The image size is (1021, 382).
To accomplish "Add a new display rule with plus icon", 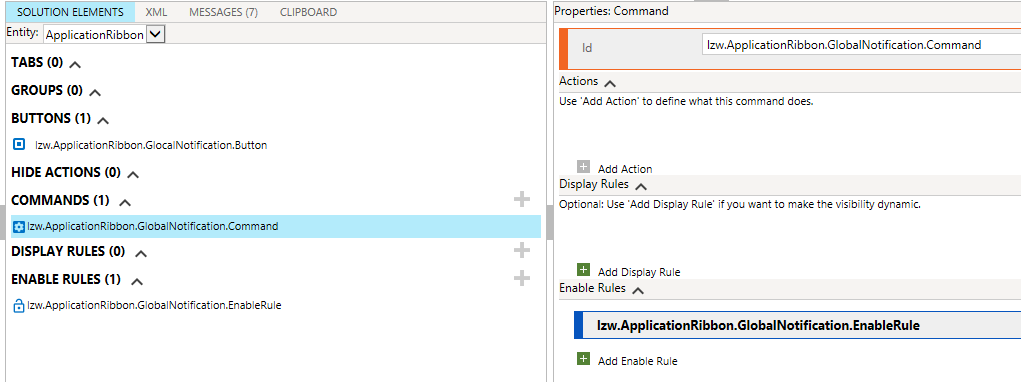I will click(x=522, y=251).
